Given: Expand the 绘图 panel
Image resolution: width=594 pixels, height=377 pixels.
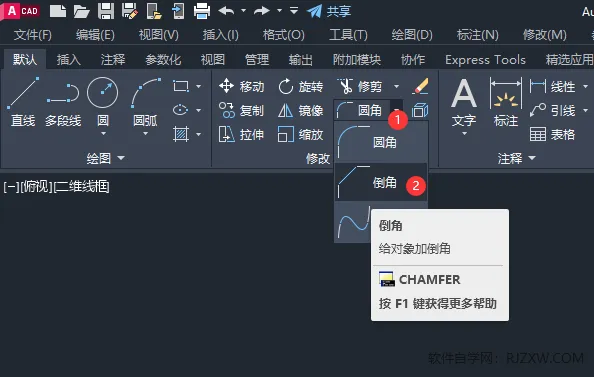Looking at the screenshot, I should 106,158.
